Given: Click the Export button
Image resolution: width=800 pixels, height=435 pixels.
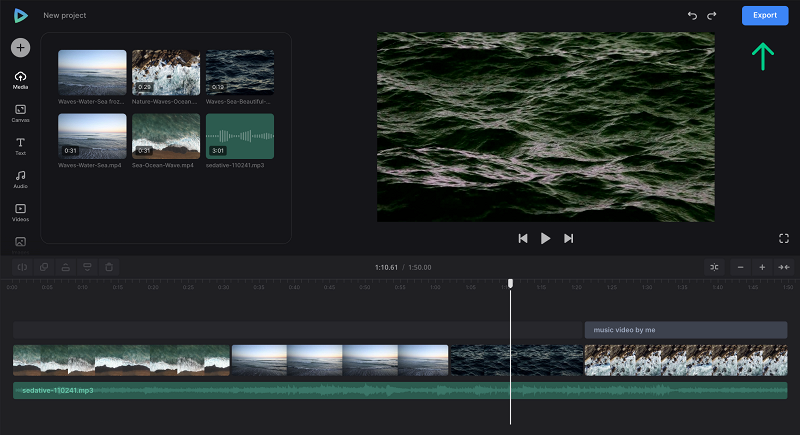Looking at the screenshot, I should click(765, 15).
